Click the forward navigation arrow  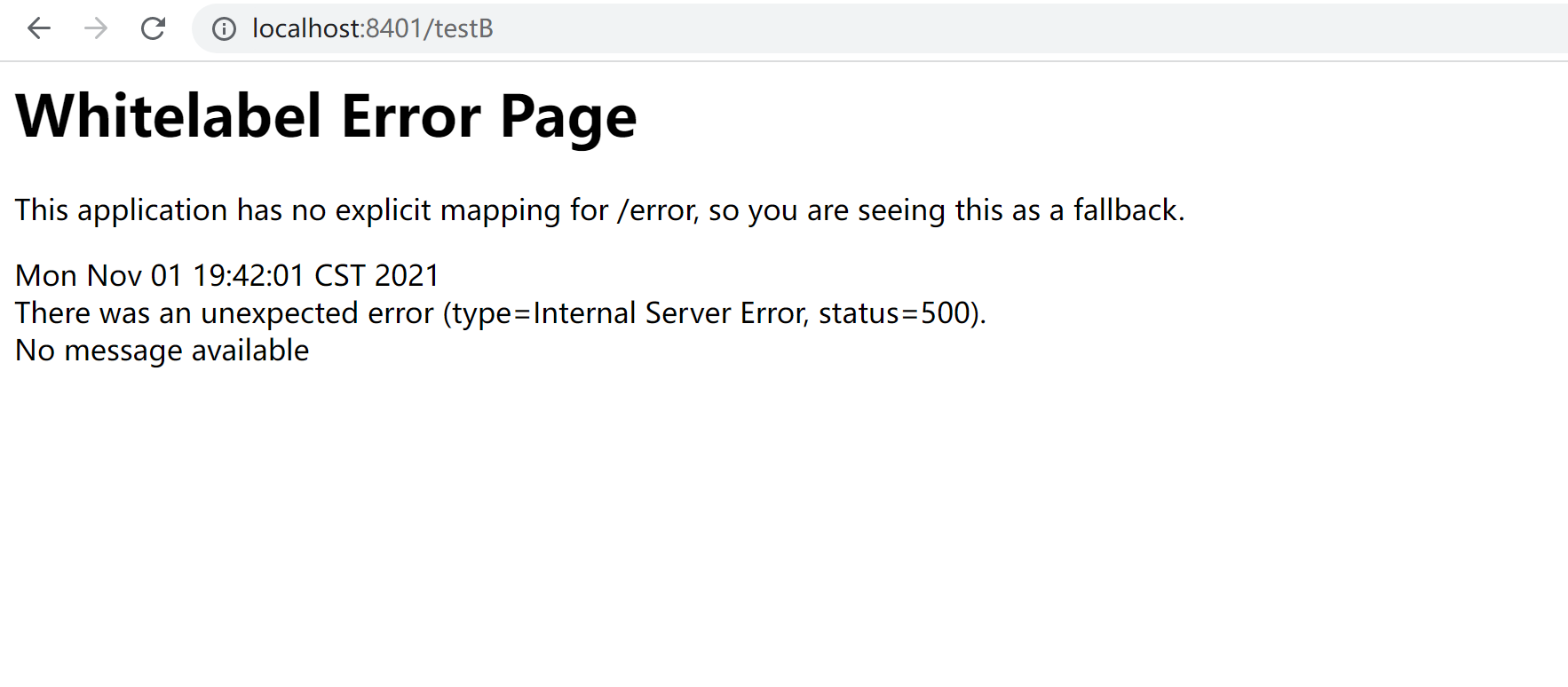point(96,28)
